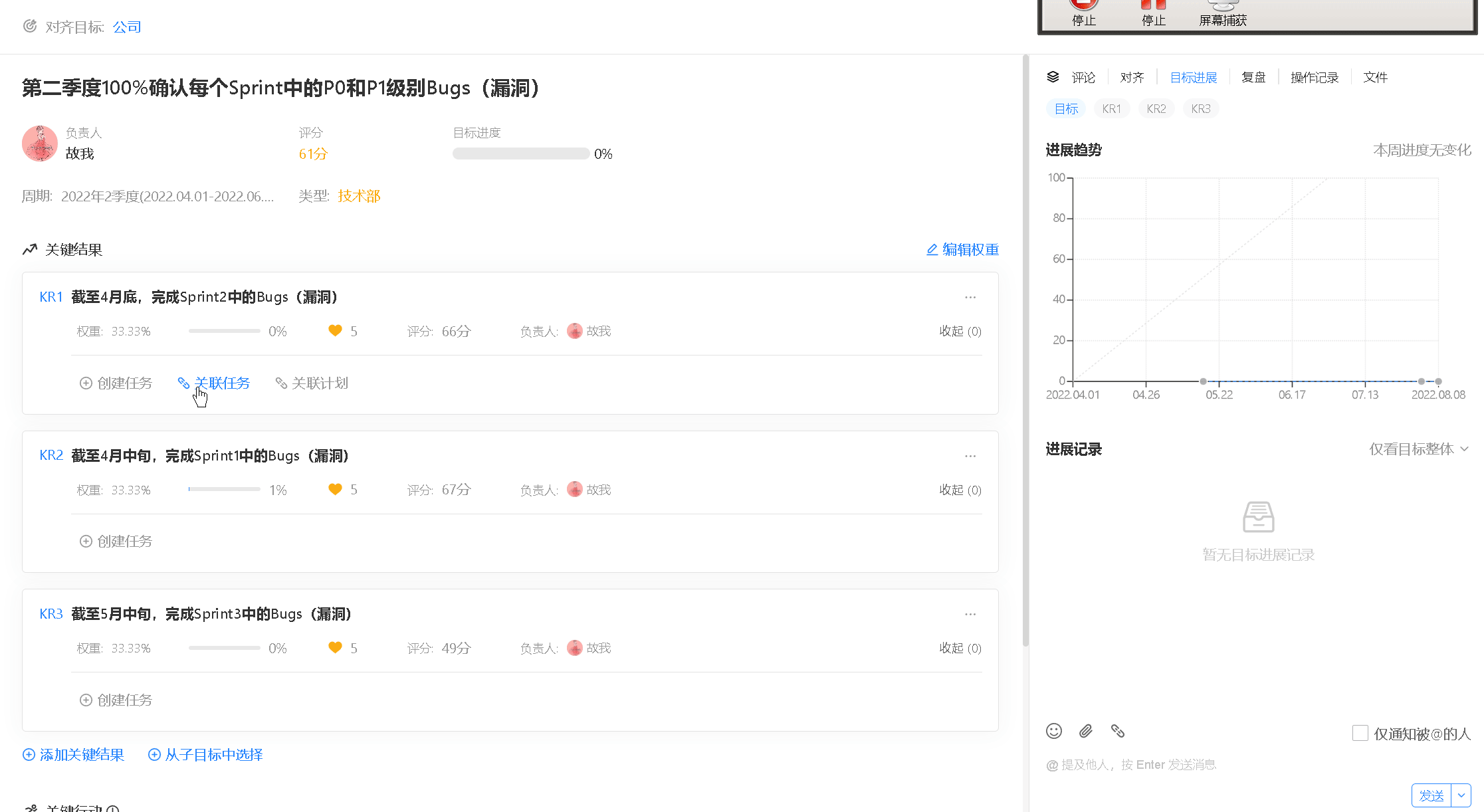Click the paperclip attachment icon

tap(1085, 731)
